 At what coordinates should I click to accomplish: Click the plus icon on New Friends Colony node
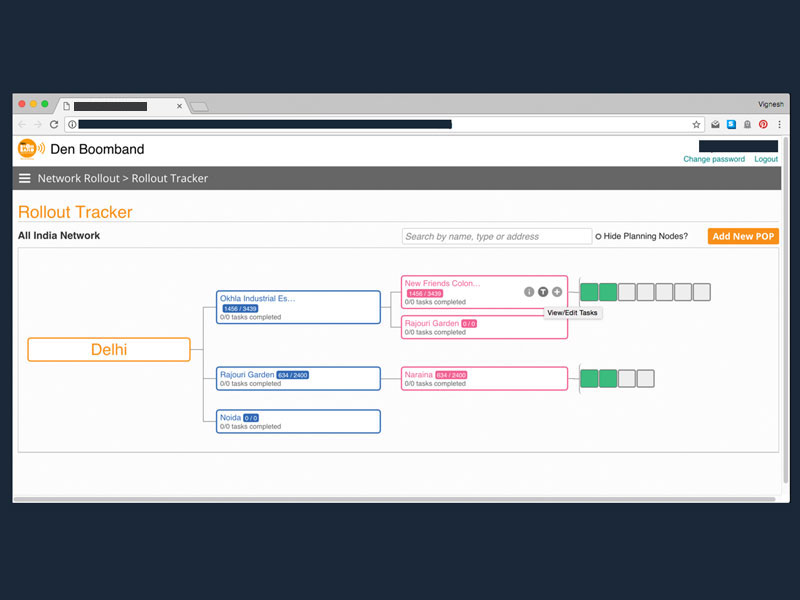pos(557,292)
